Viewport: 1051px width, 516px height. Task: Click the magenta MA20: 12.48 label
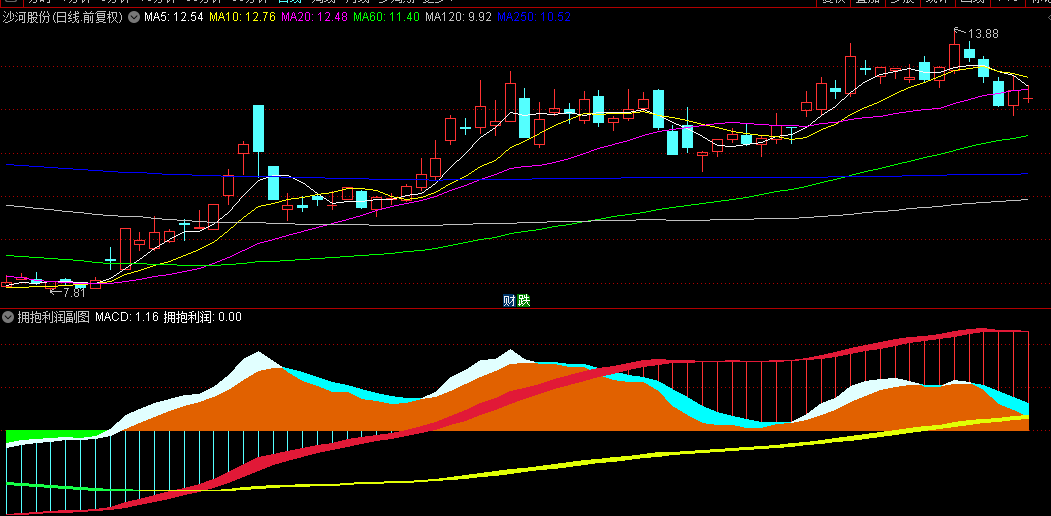click(x=314, y=17)
